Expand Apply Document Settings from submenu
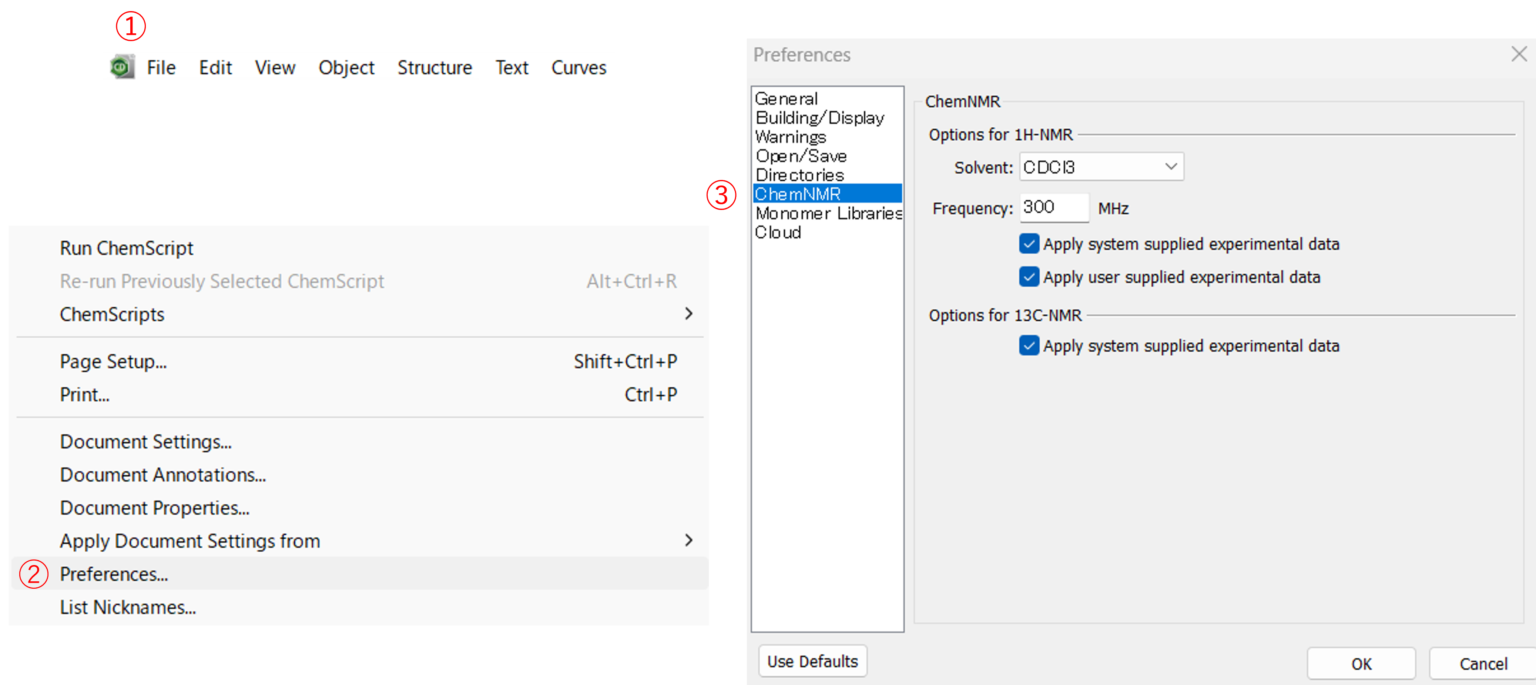 (358, 541)
